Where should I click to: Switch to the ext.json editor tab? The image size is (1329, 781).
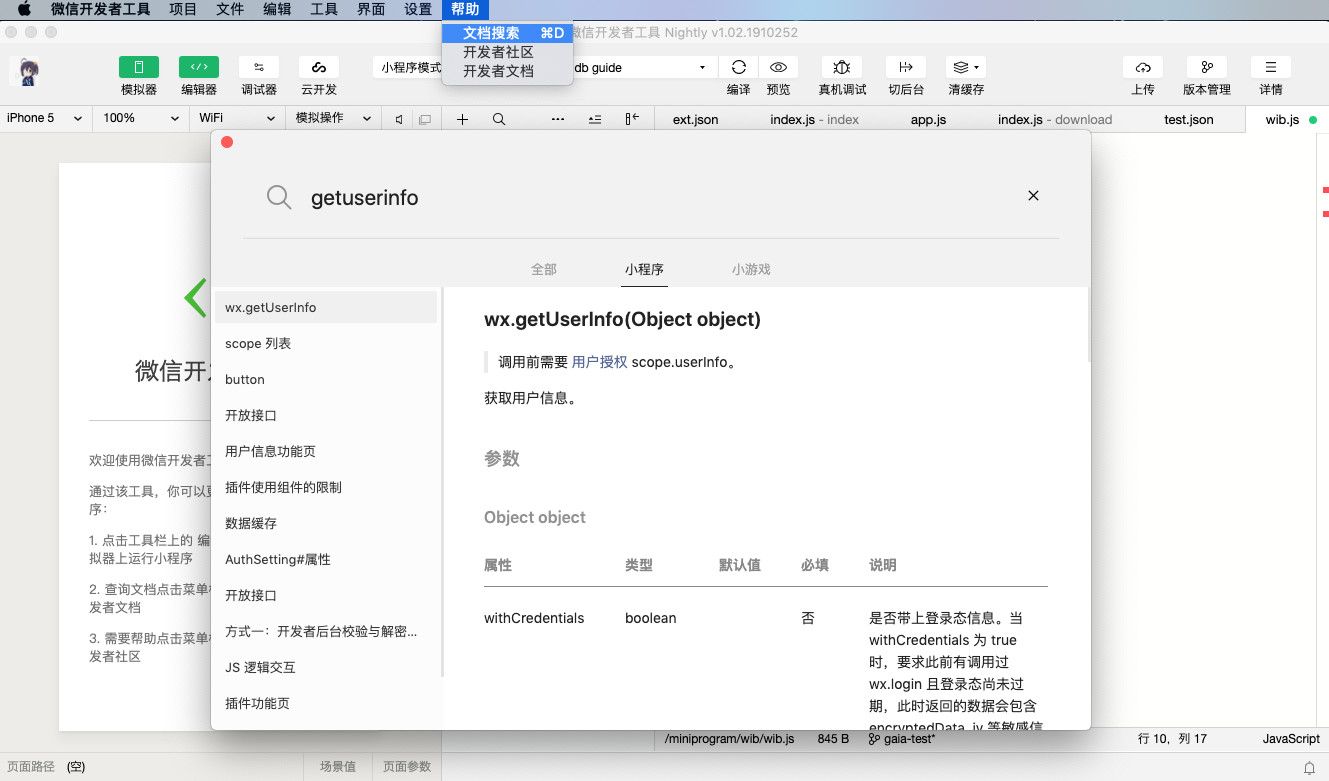pyautogui.click(x=695, y=119)
